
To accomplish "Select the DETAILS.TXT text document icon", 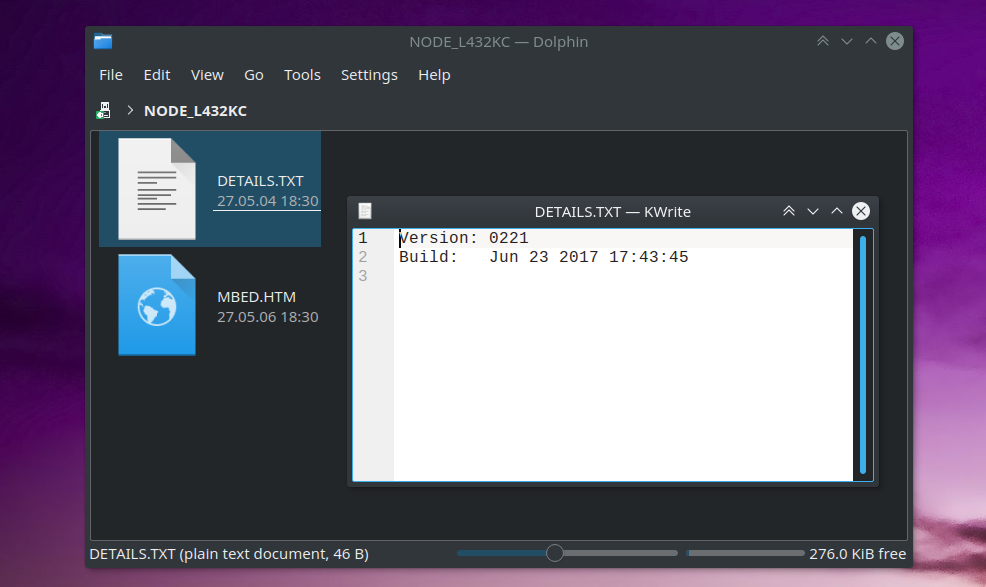I will 157,189.
